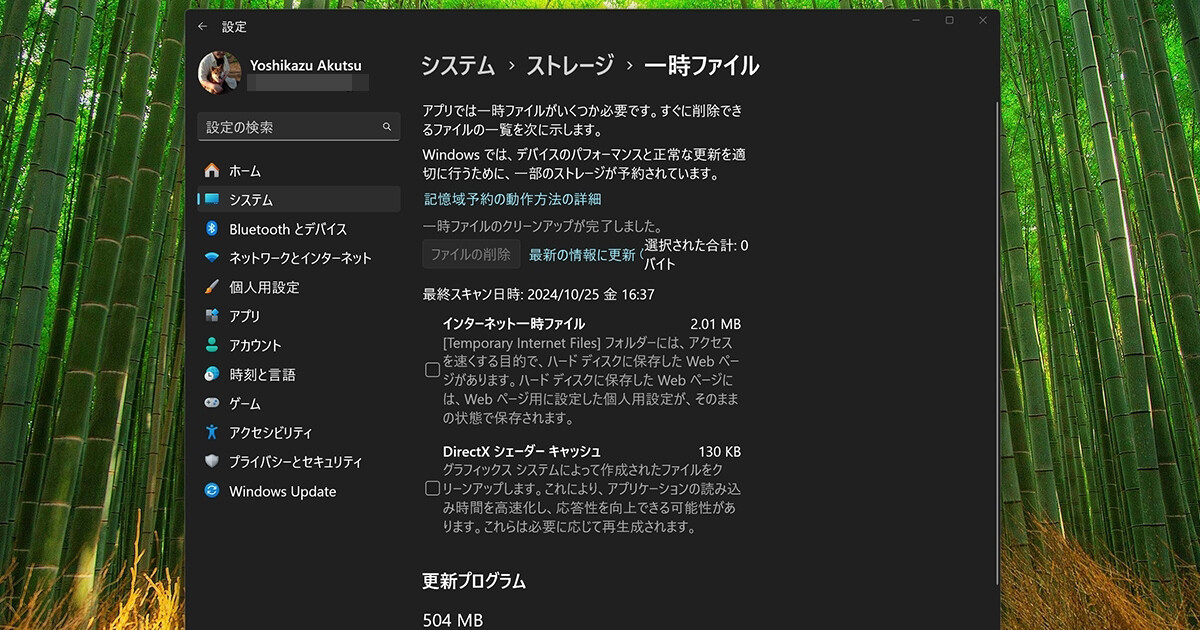The image size is (1200, 630).
Task: Click the 選択された合計: 0 バイト text
Action: [x=697, y=254]
